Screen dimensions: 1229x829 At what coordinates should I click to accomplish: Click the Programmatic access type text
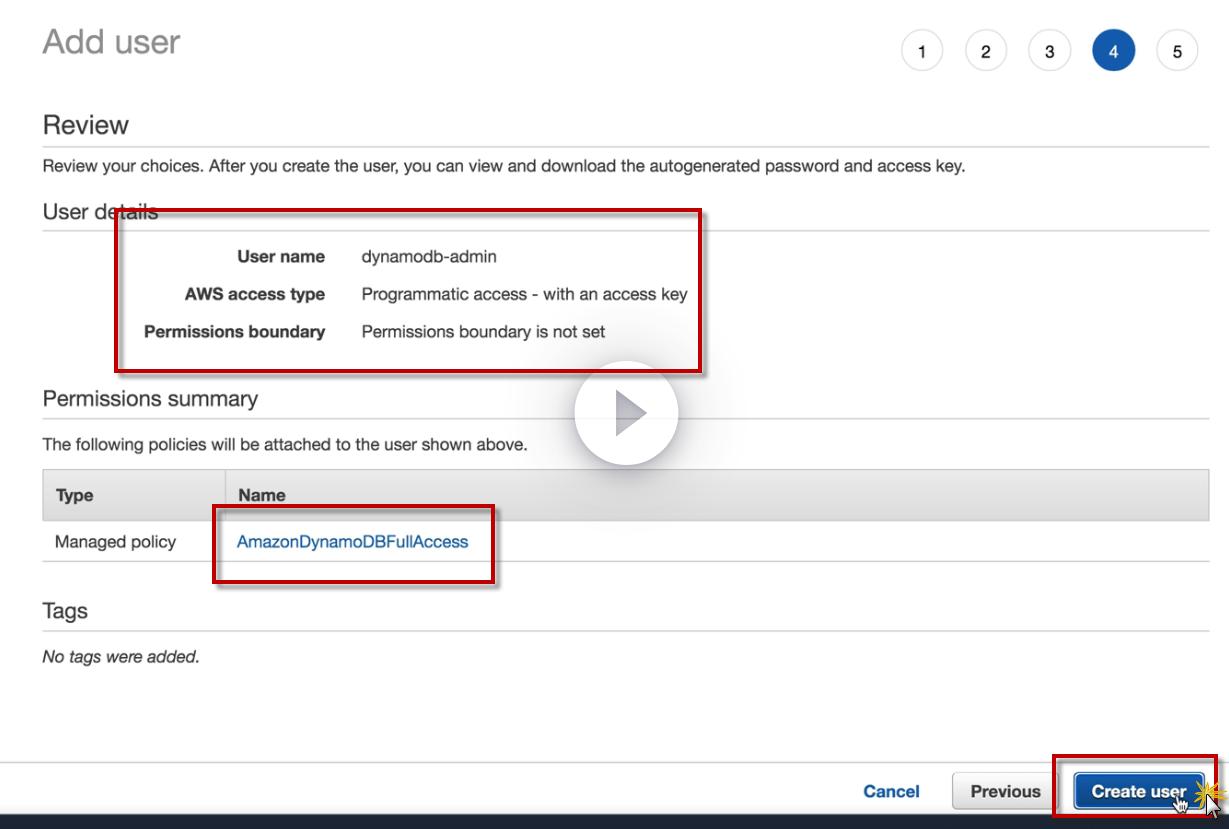click(524, 294)
